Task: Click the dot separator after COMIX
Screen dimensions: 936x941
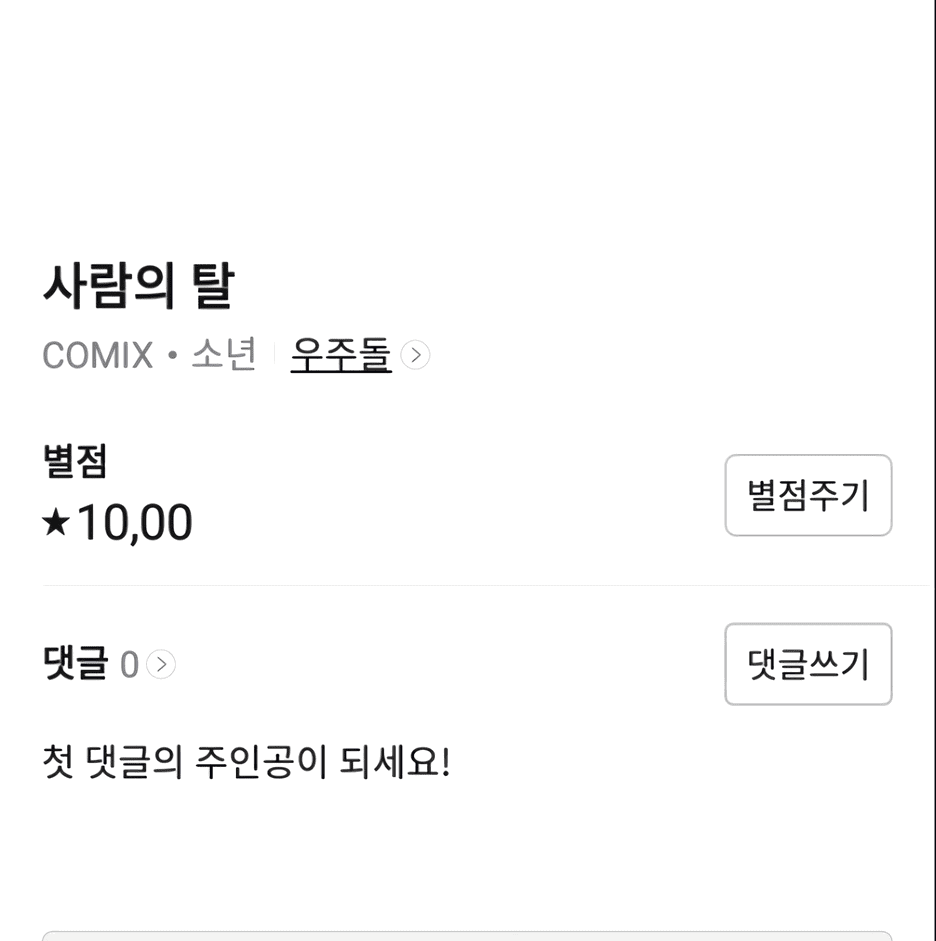Action: pos(173,355)
